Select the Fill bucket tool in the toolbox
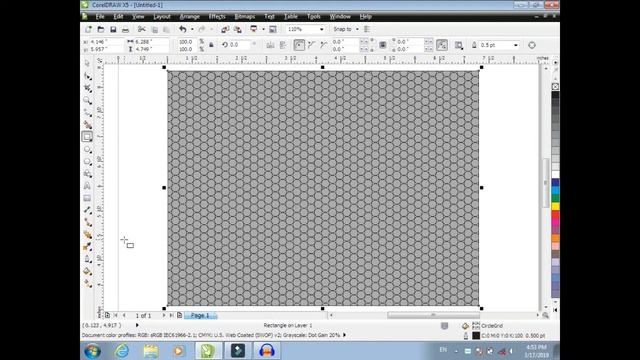This screenshot has height=360, width=640. [x=87, y=271]
